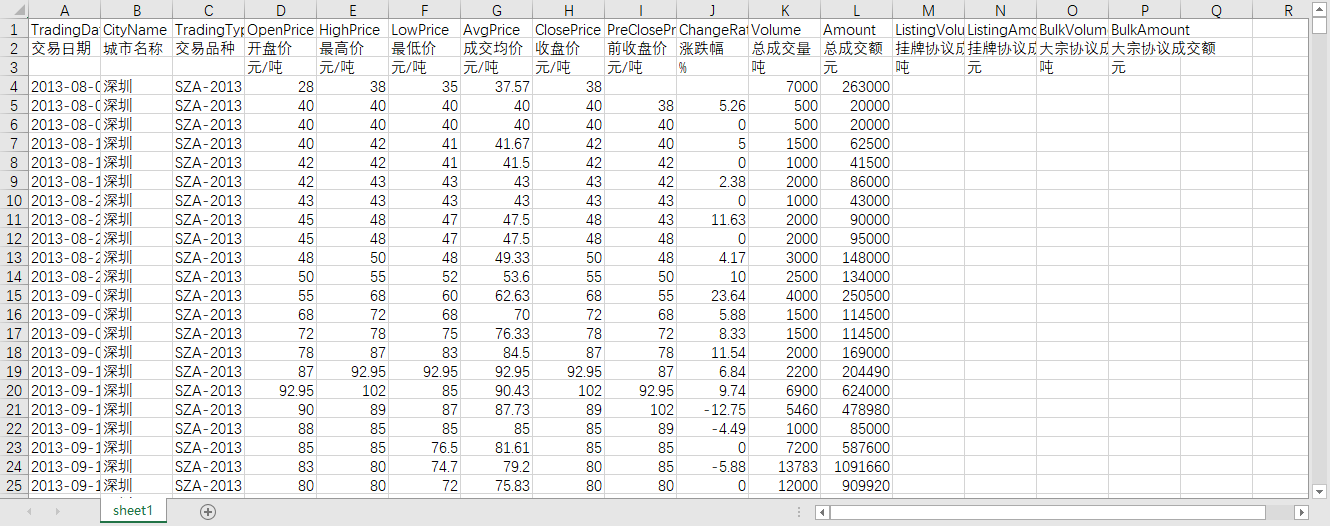
Task: Click the '开盘价' cell
Action: (280, 48)
